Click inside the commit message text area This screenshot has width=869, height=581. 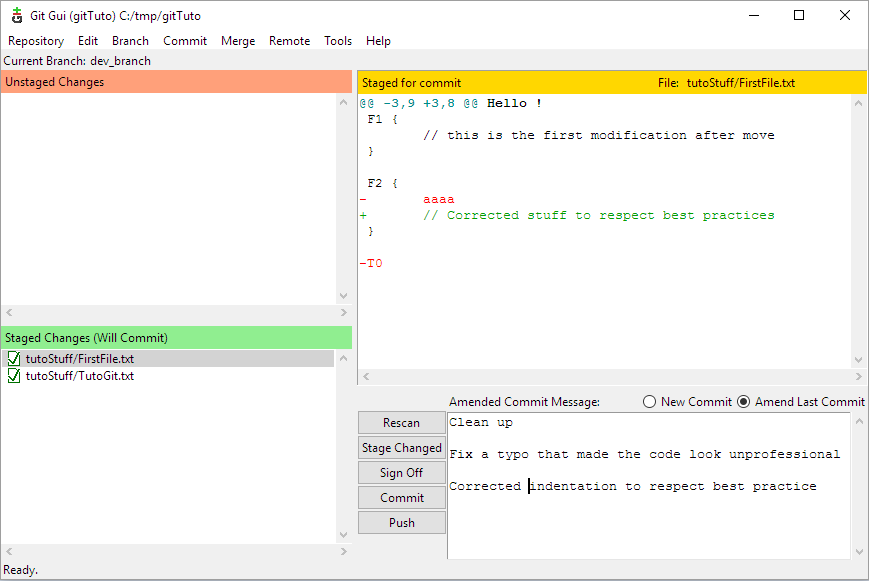pos(648,486)
